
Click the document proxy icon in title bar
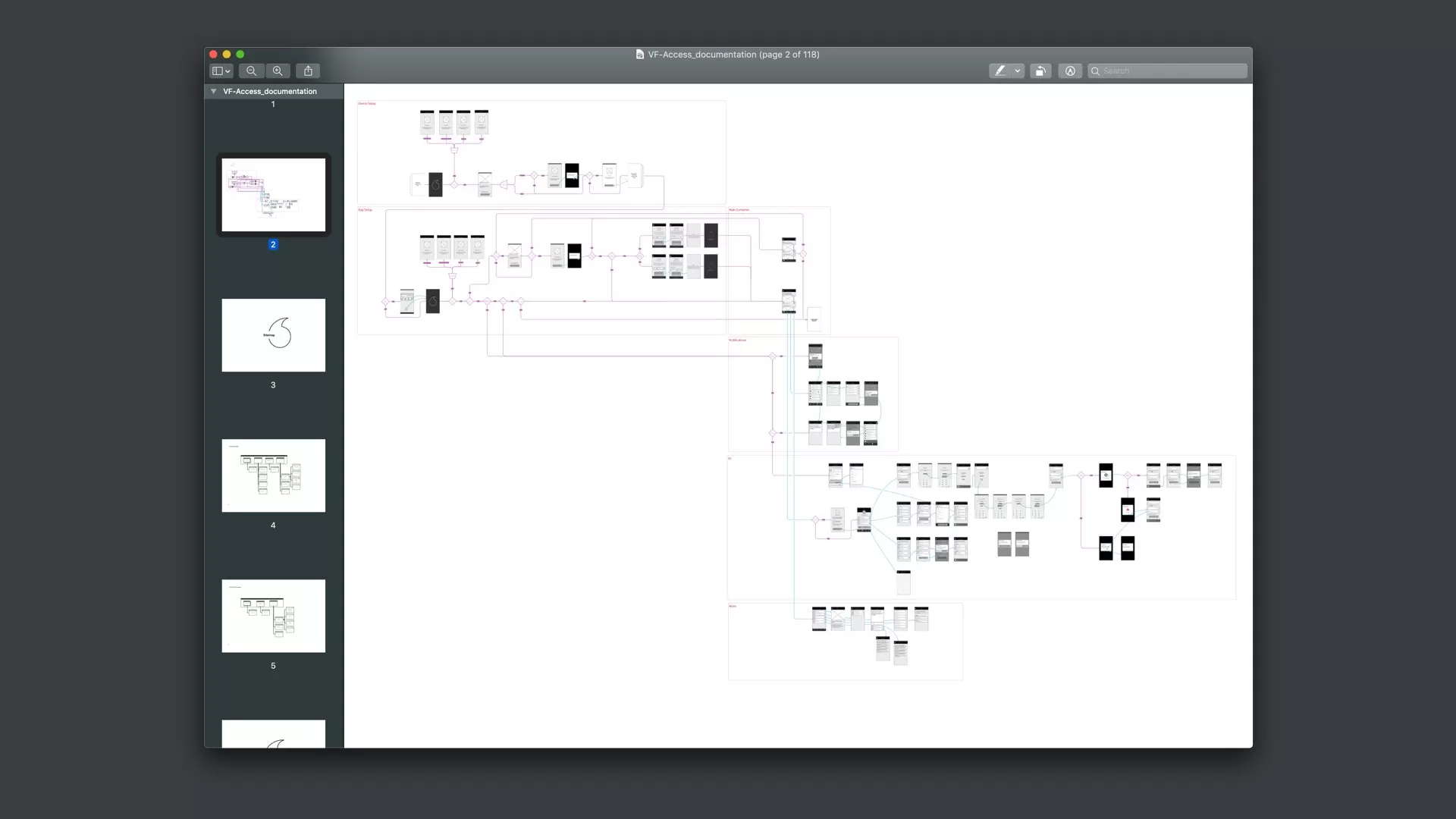(640, 55)
